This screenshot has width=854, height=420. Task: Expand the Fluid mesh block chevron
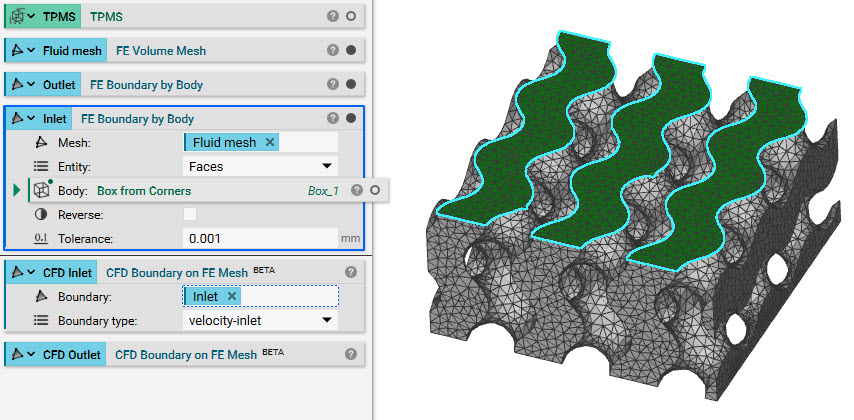pos(32,50)
